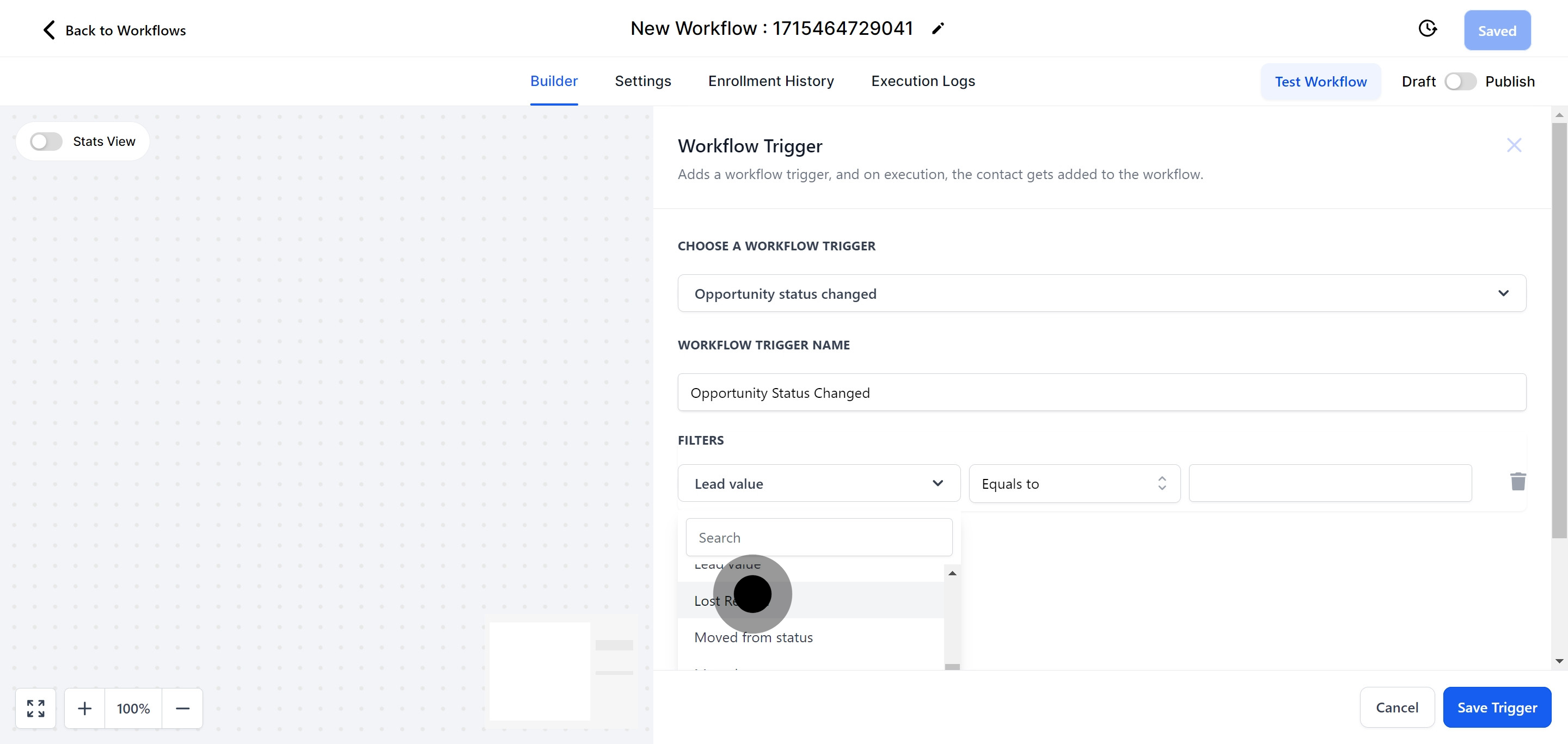Open the Lead value filter dropdown
The height and width of the screenshot is (744, 1568).
point(818,484)
